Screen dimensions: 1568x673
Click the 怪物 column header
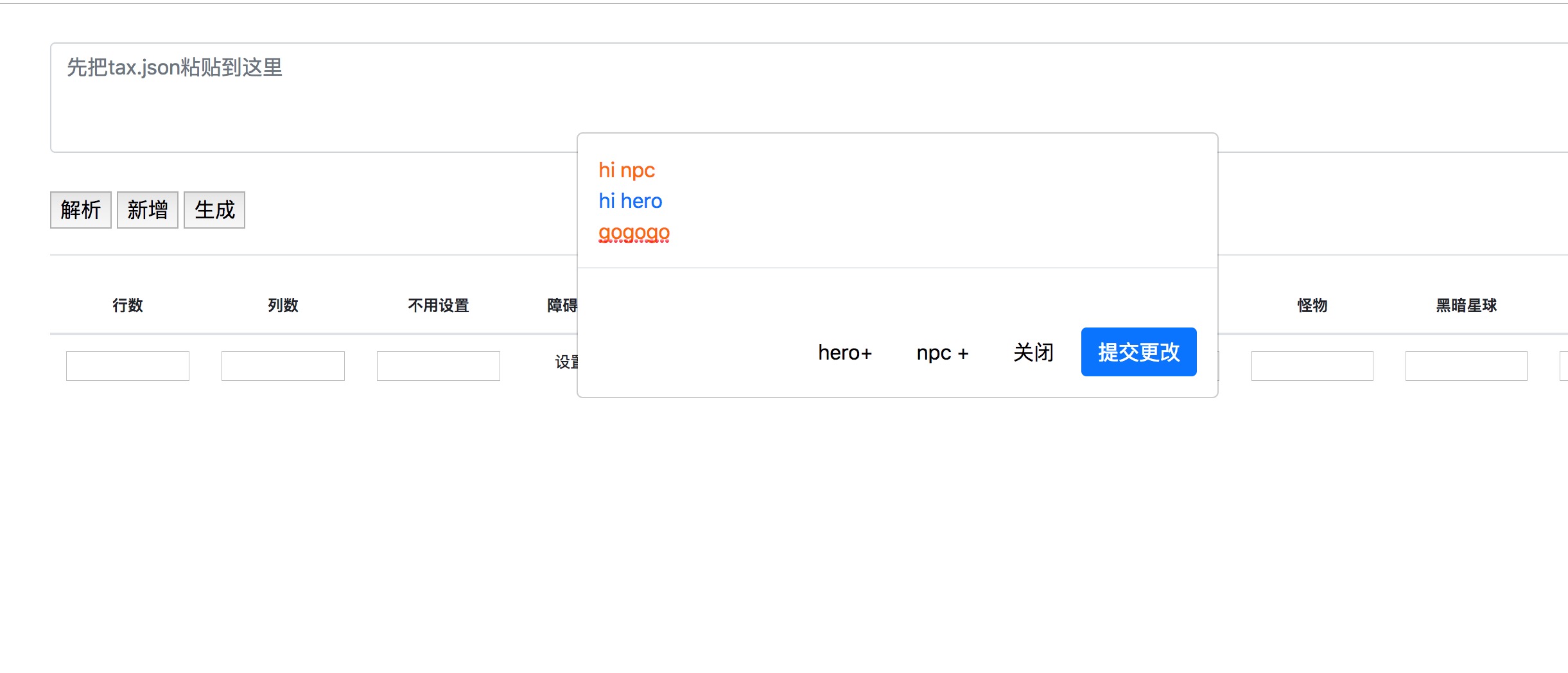pyautogui.click(x=1312, y=305)
